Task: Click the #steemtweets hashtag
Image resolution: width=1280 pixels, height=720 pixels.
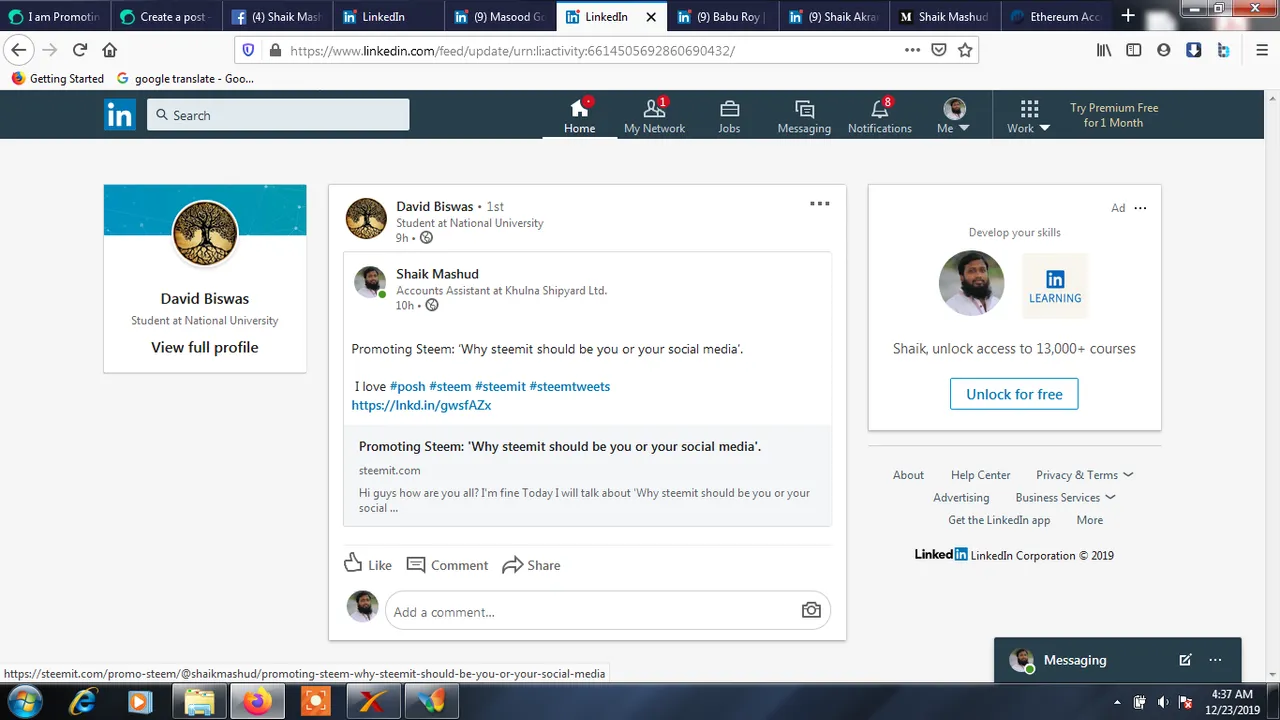Action: 569,386
